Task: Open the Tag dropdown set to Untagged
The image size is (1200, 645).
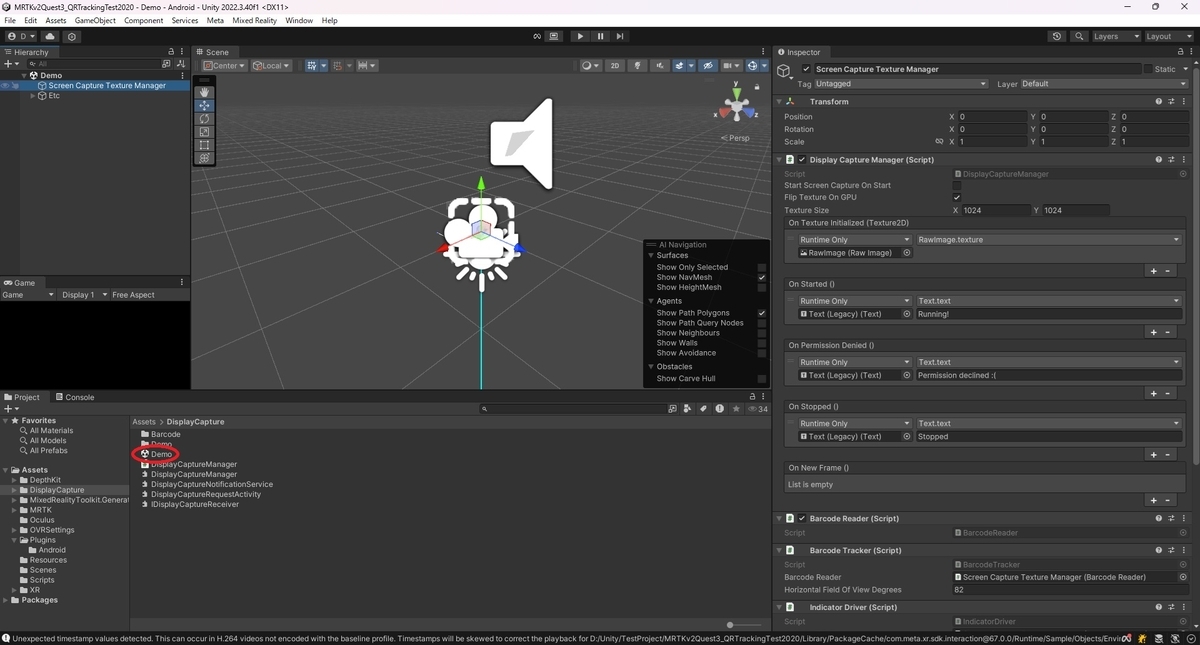Action: [x=901, y=84]
